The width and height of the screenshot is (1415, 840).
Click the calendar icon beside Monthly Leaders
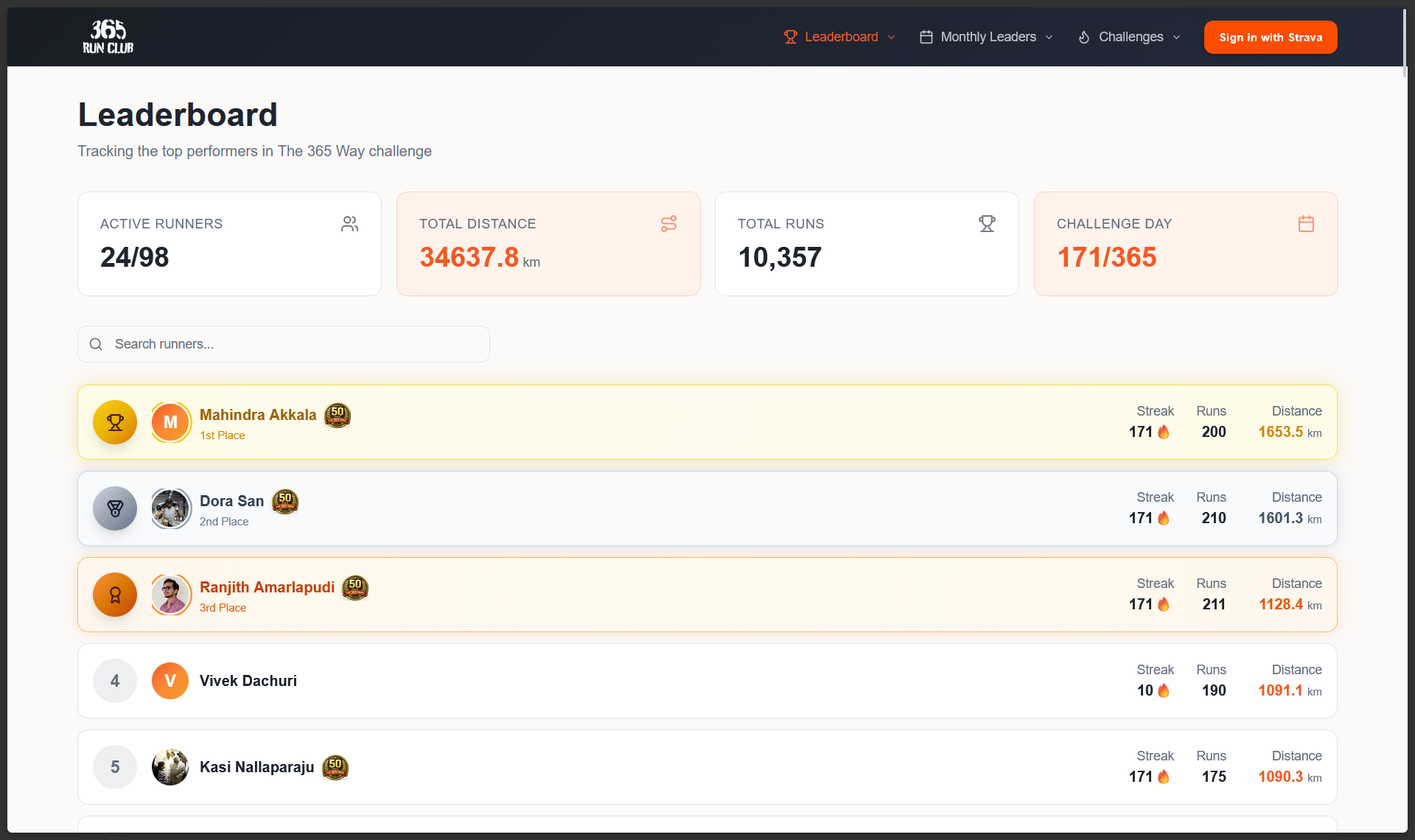pos(926,37)
